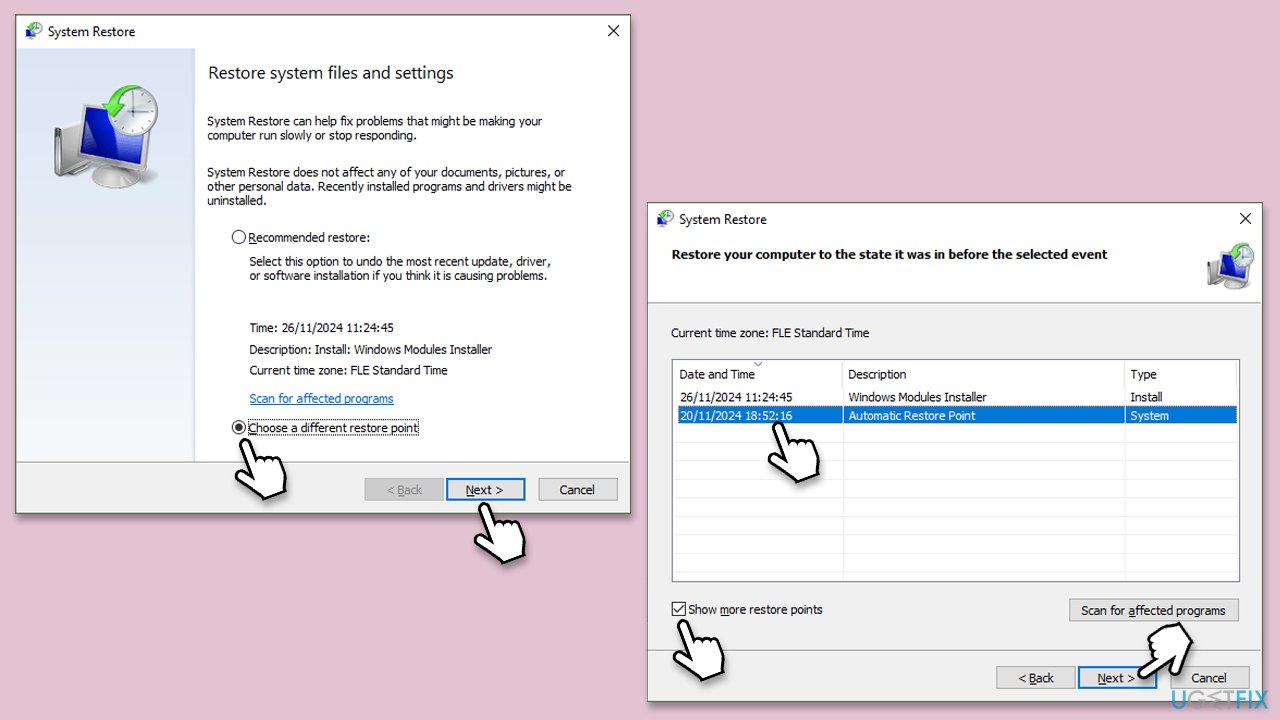
Task: Sort by Description column header
Action: [x=983, y=374]
